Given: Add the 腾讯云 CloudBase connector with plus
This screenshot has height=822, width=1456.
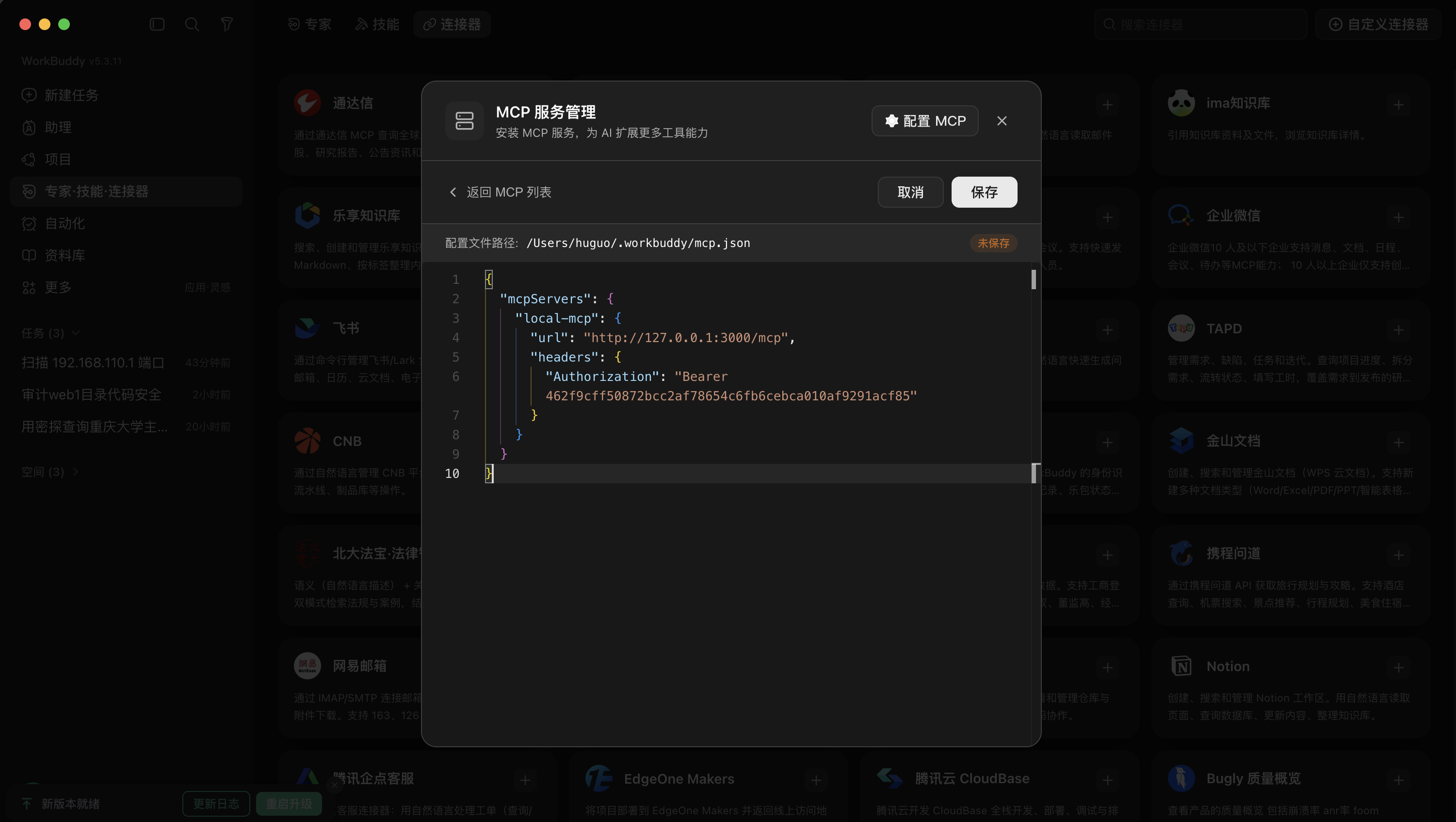Looking at the screenshot, I should pyautogui.click(x=1107, y=780).
